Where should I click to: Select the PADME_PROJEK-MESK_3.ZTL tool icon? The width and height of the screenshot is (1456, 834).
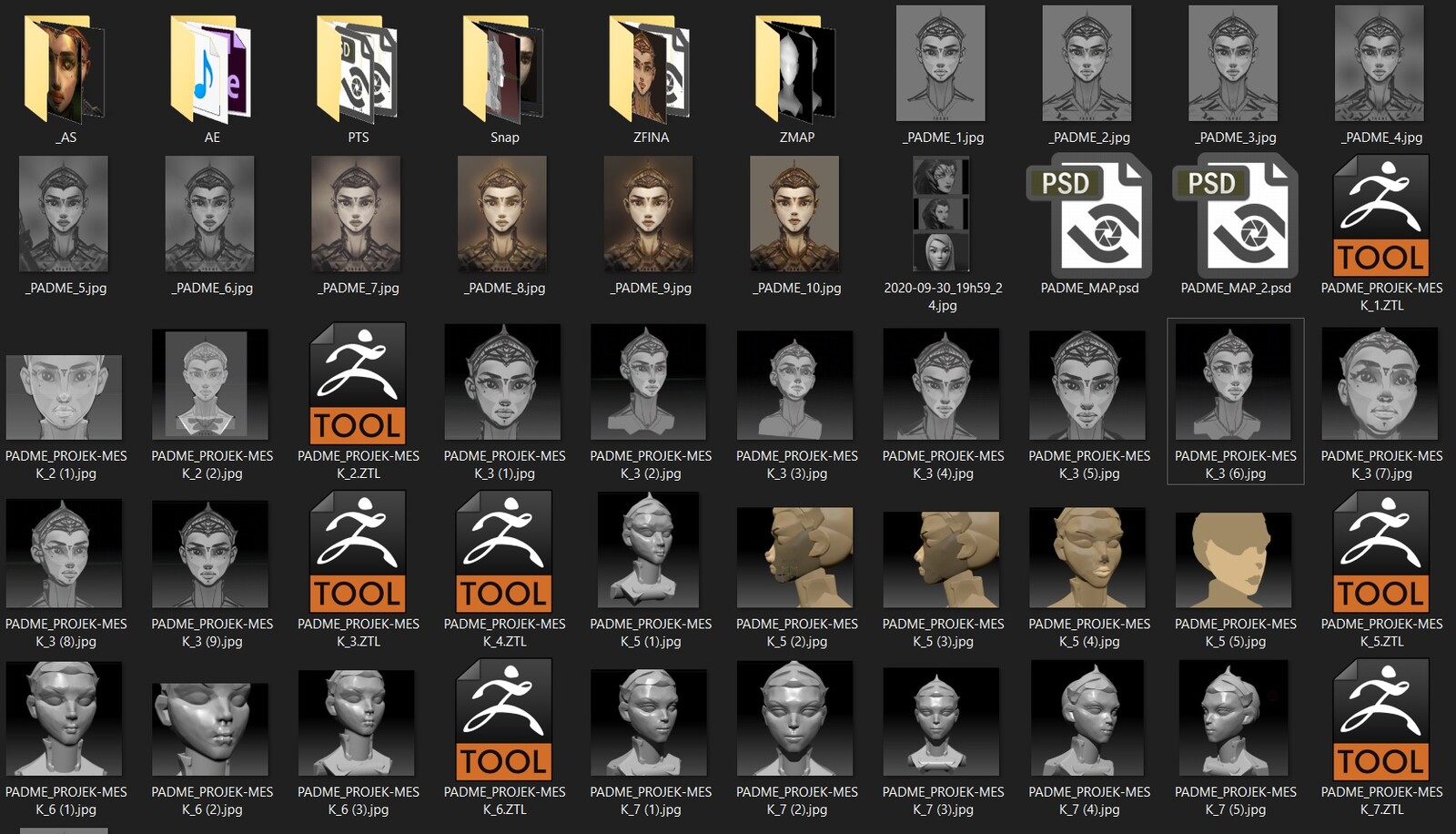[x=358, y=552]
